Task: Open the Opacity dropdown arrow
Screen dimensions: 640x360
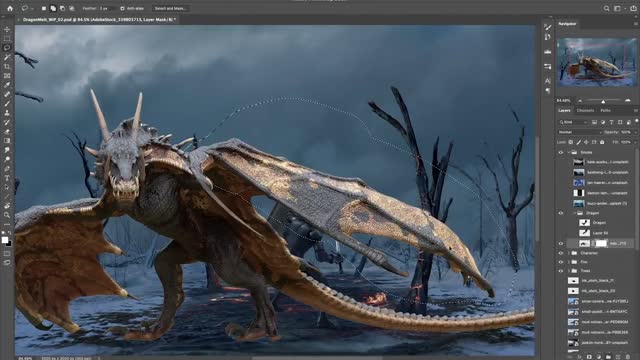Action: 635,132
